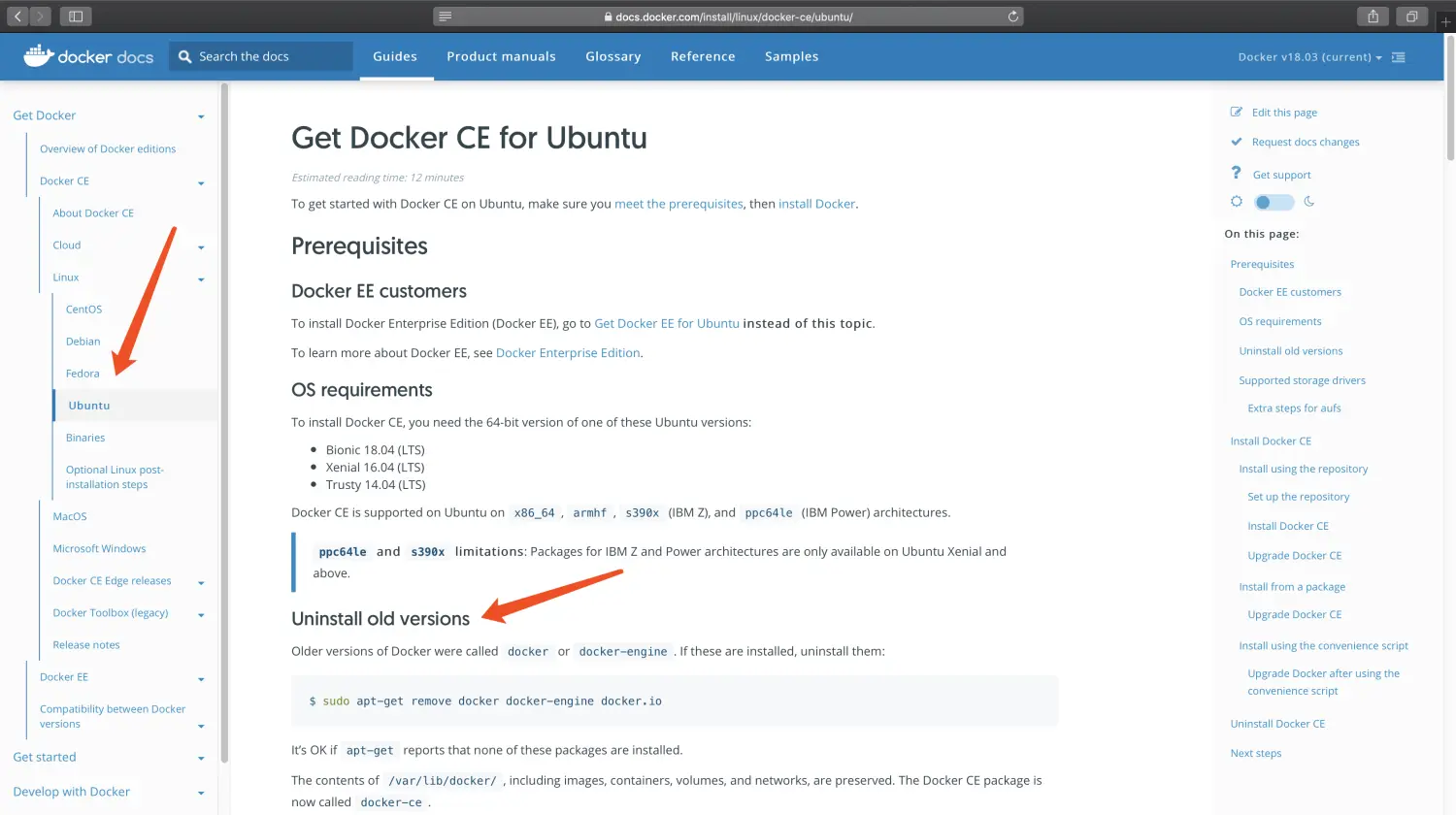
Task: Collapse the Get Docker section arrow
Action: coord(201,117)
